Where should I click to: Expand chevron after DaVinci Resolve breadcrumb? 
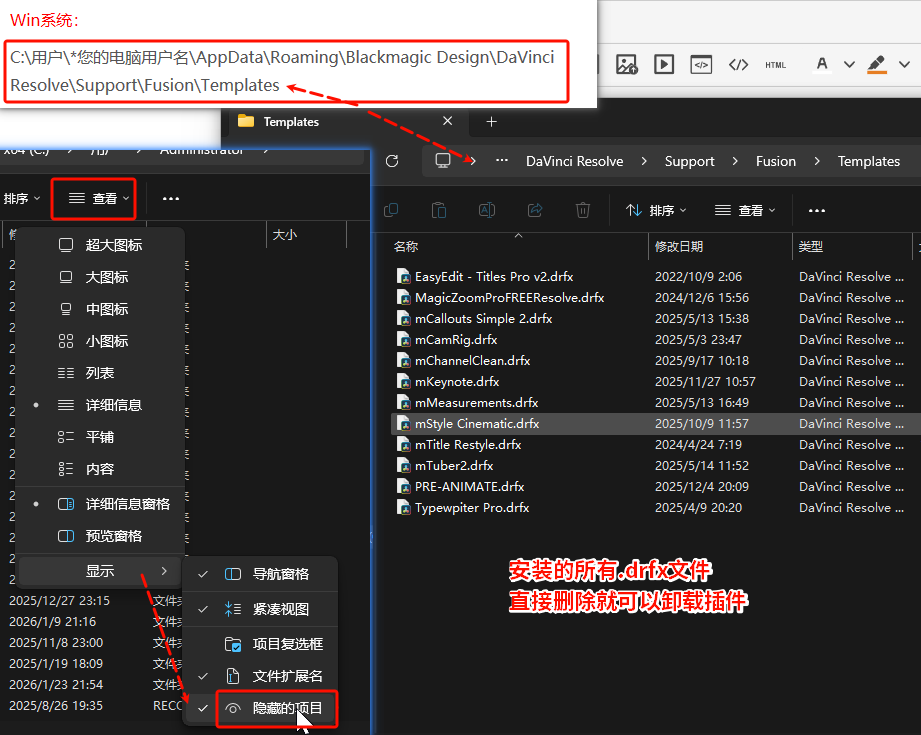tap(644, 161)
